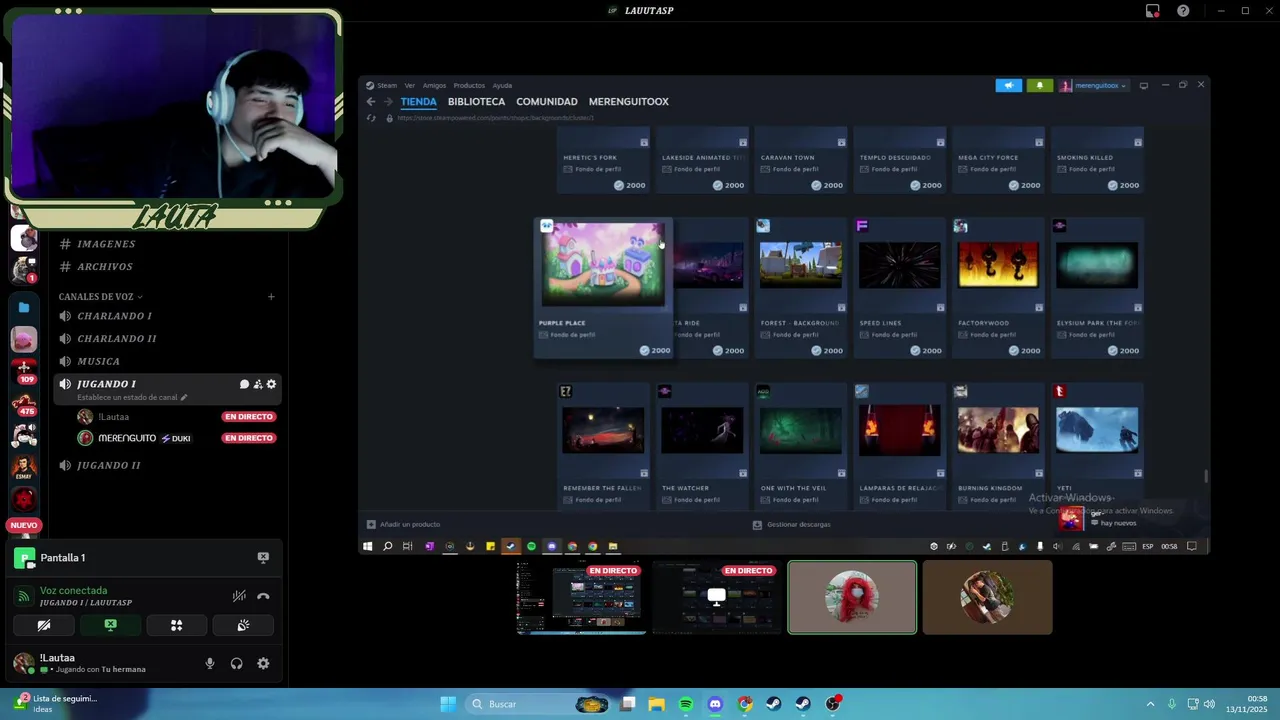Toggle the screen share button

point(110,625)
